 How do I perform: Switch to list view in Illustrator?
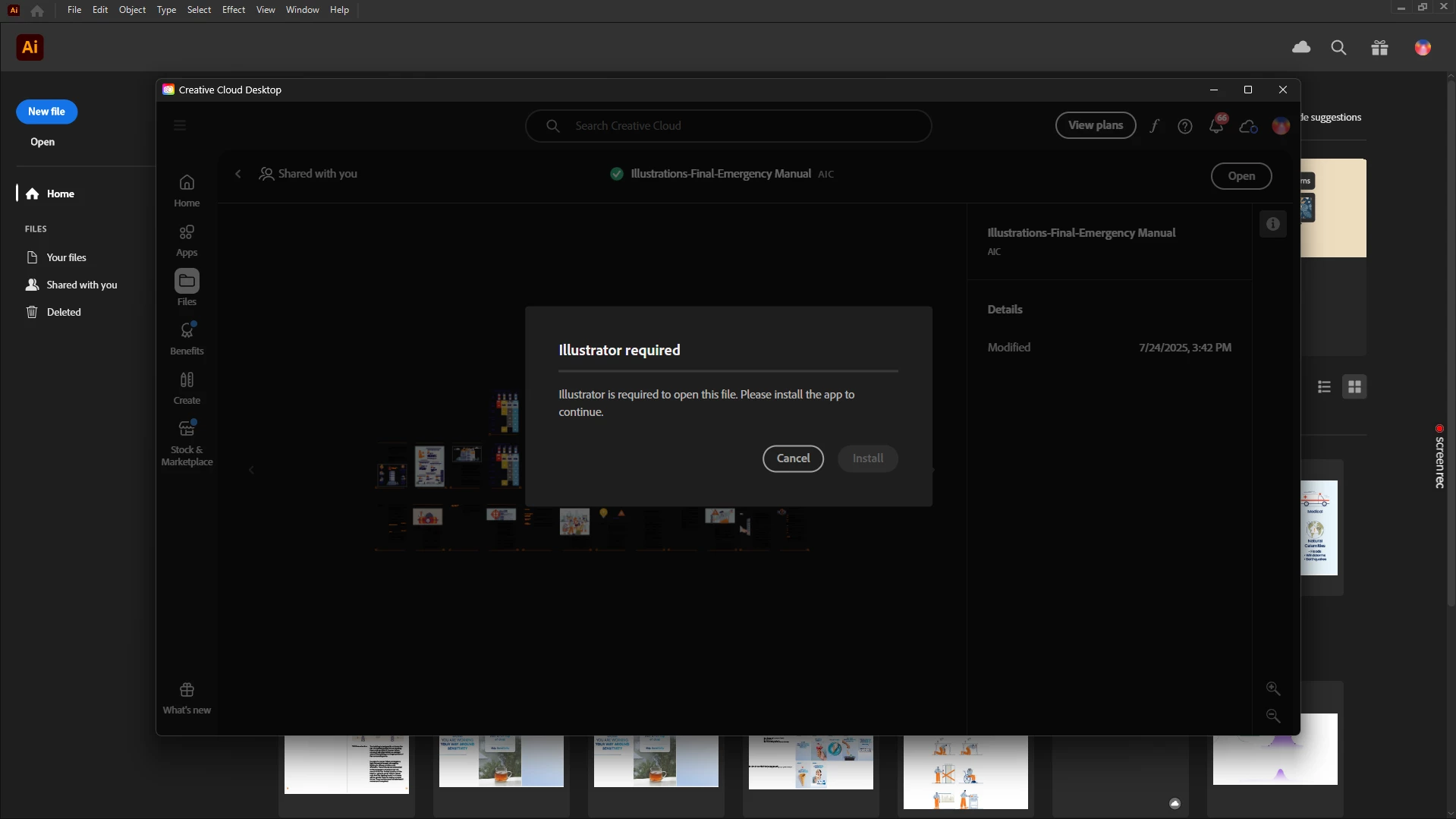tap(1324, 387)
